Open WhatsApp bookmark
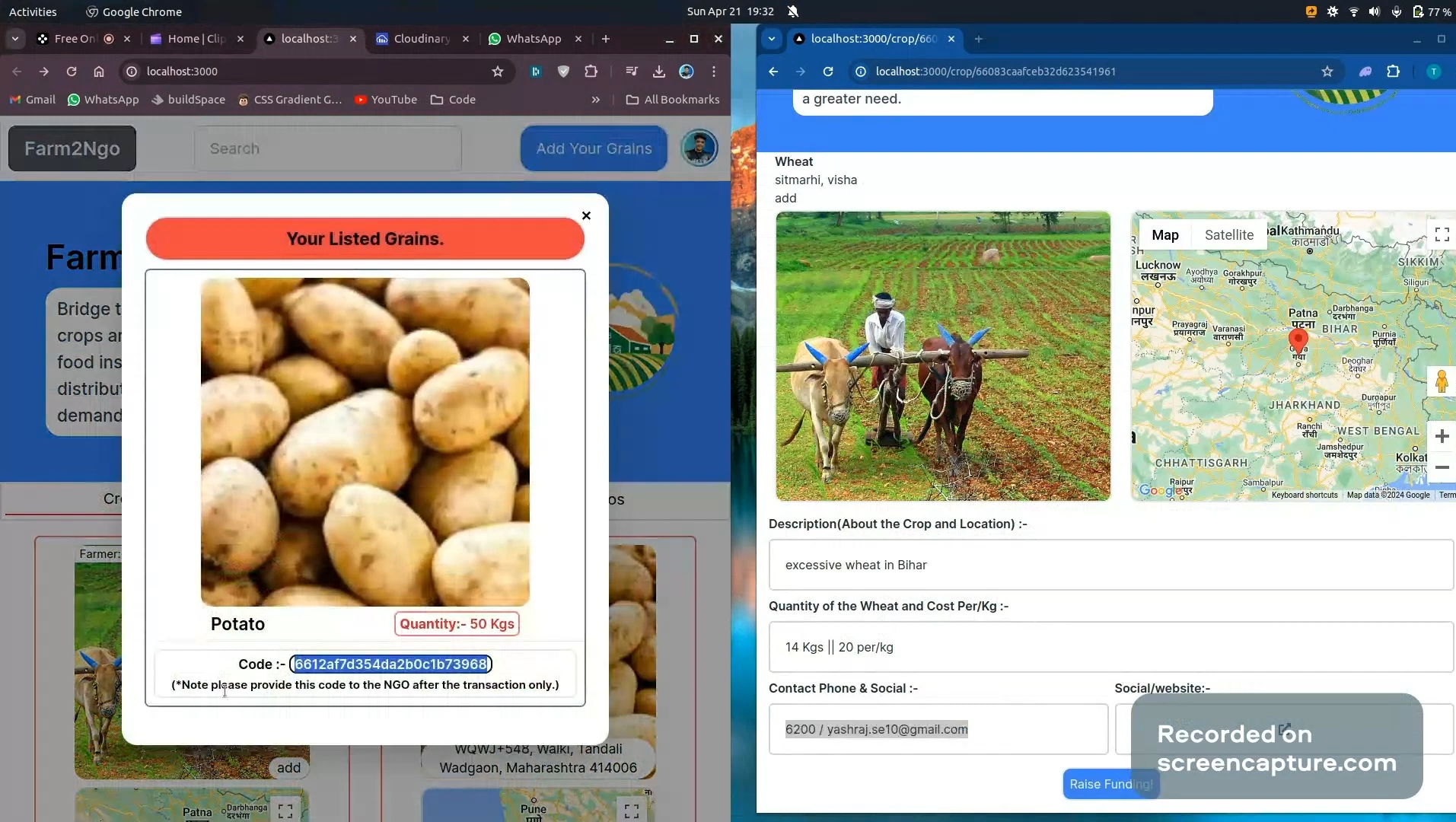 (104, 100)
